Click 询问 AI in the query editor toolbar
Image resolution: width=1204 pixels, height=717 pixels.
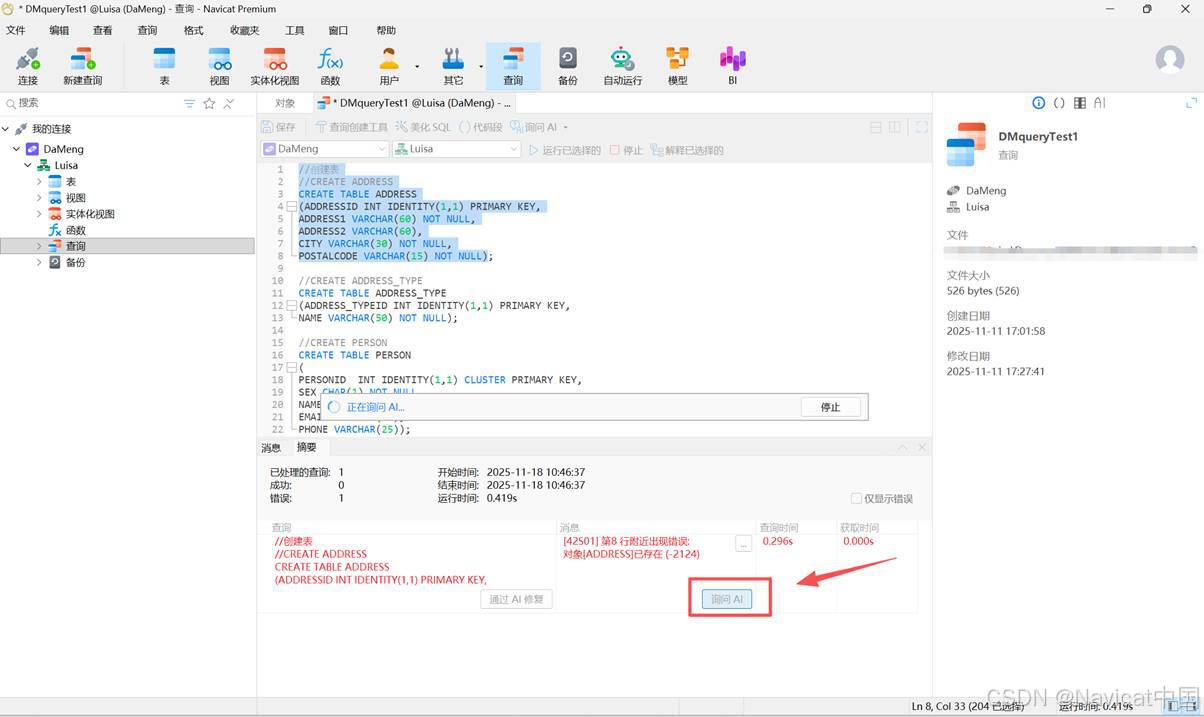coord(533,127)
